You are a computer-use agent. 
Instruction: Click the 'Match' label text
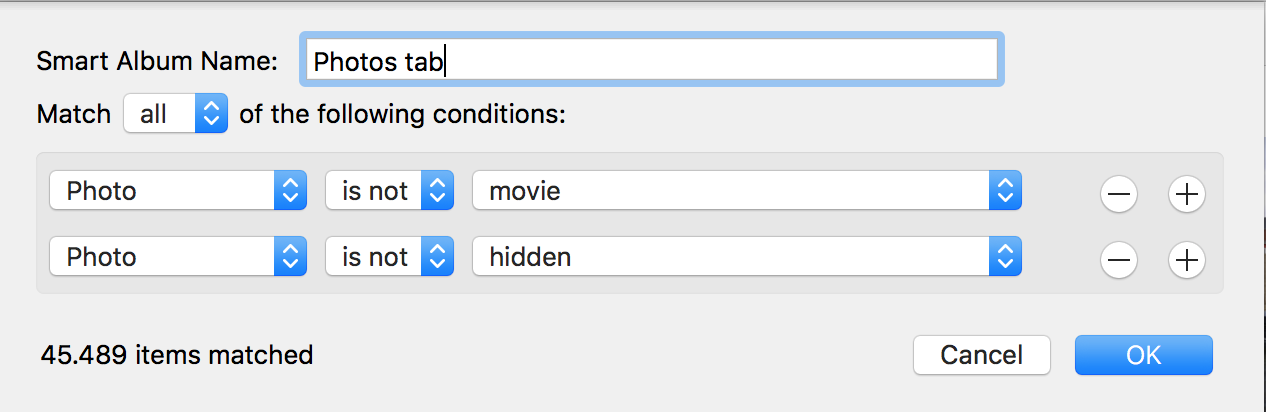(73, 114)
